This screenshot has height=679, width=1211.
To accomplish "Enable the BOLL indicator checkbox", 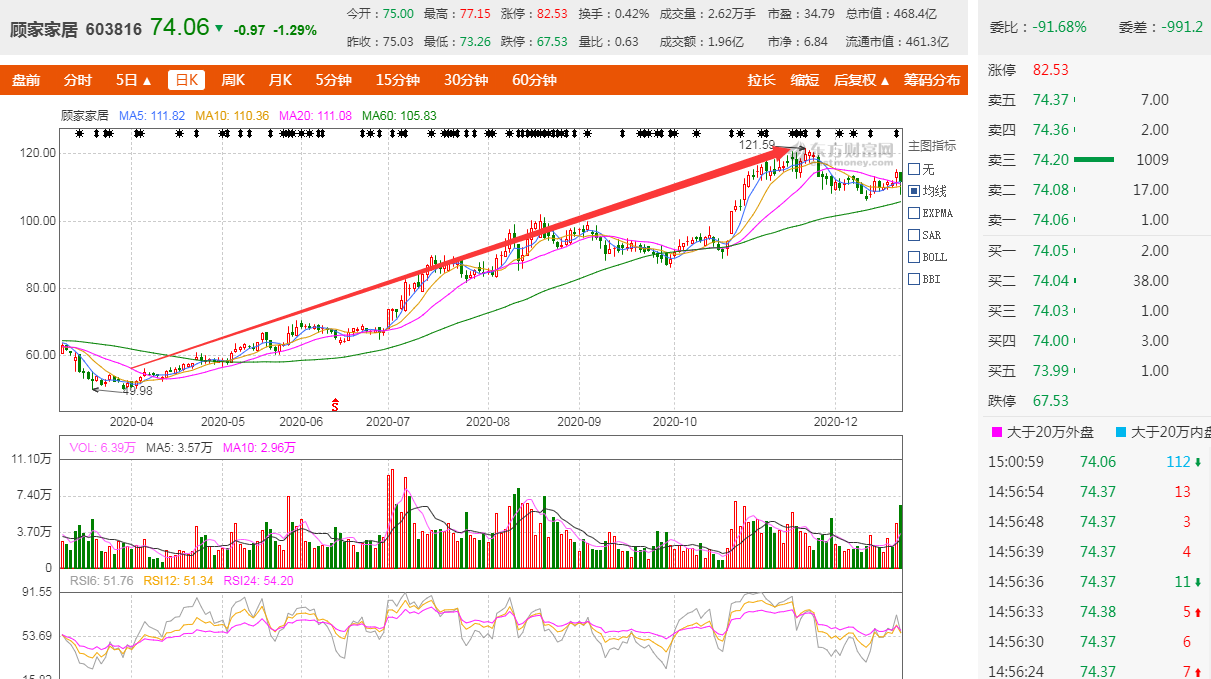I will coord(913,257).
